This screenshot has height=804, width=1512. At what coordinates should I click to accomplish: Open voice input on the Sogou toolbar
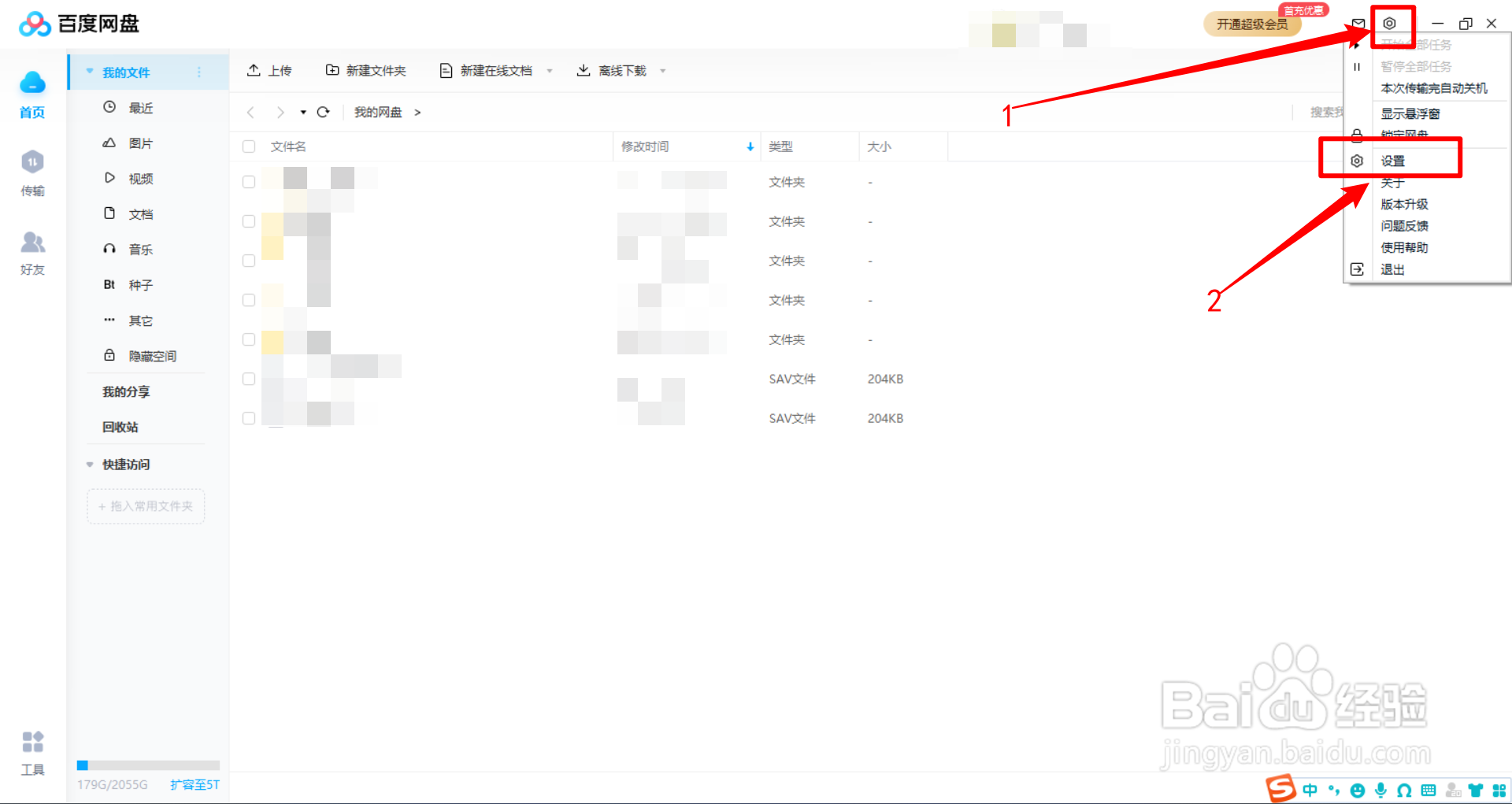tap(1380, 791)
